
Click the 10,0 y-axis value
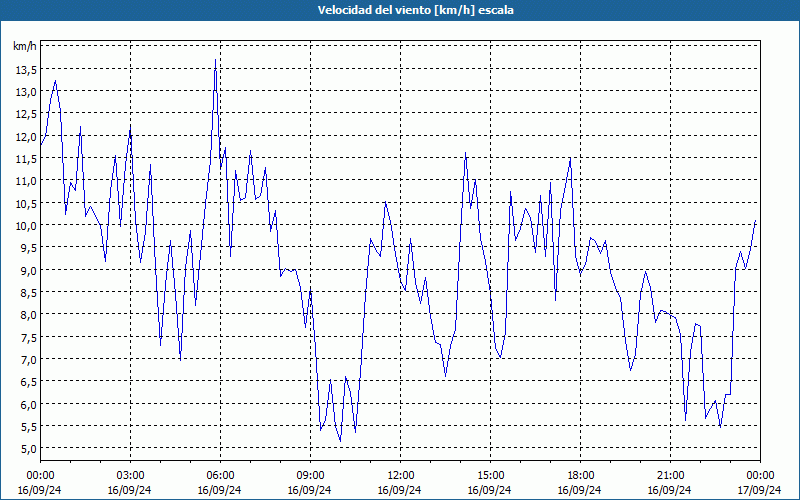click(26, 226)
